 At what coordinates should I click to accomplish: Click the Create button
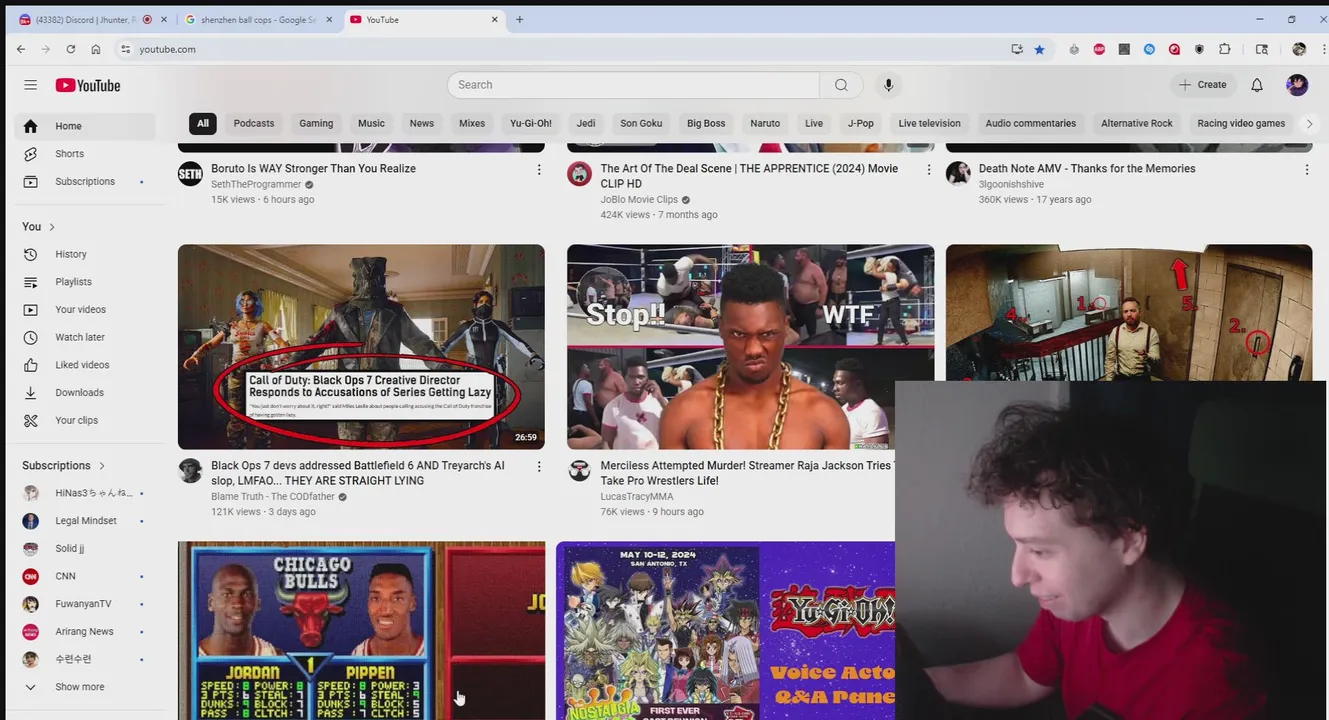[1203, 85]
